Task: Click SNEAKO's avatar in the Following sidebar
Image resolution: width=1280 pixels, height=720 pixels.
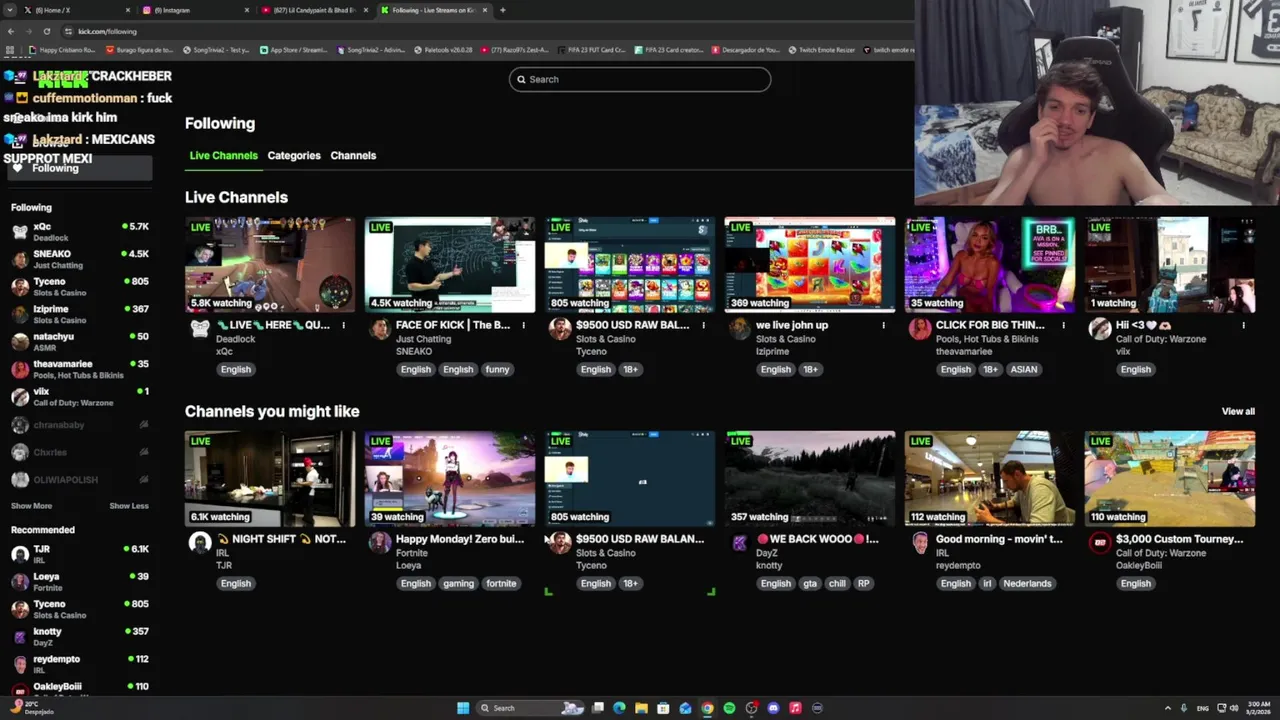Action: (20, 259)
